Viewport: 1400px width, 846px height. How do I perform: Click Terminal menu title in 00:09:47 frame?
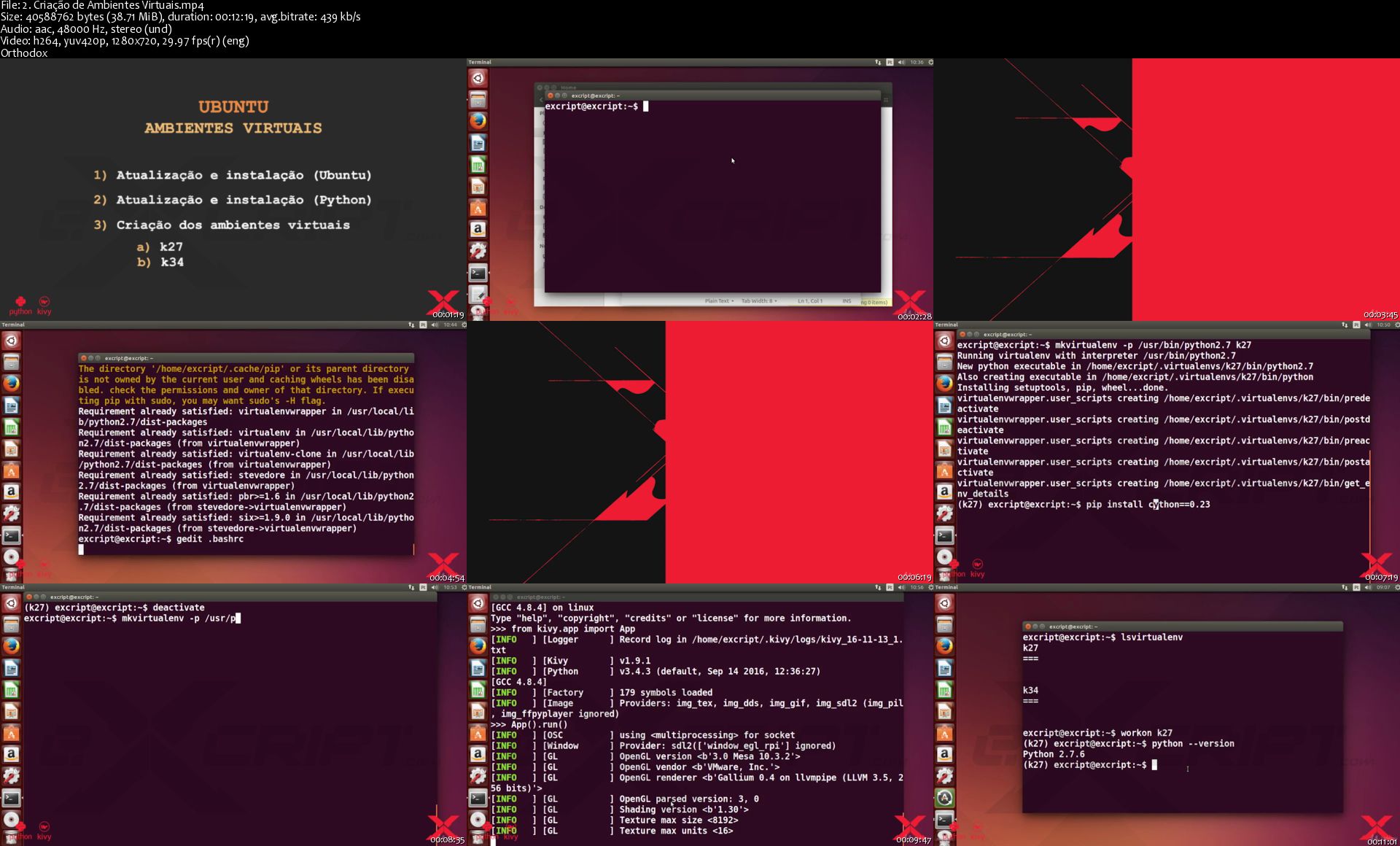coord(480,587)
